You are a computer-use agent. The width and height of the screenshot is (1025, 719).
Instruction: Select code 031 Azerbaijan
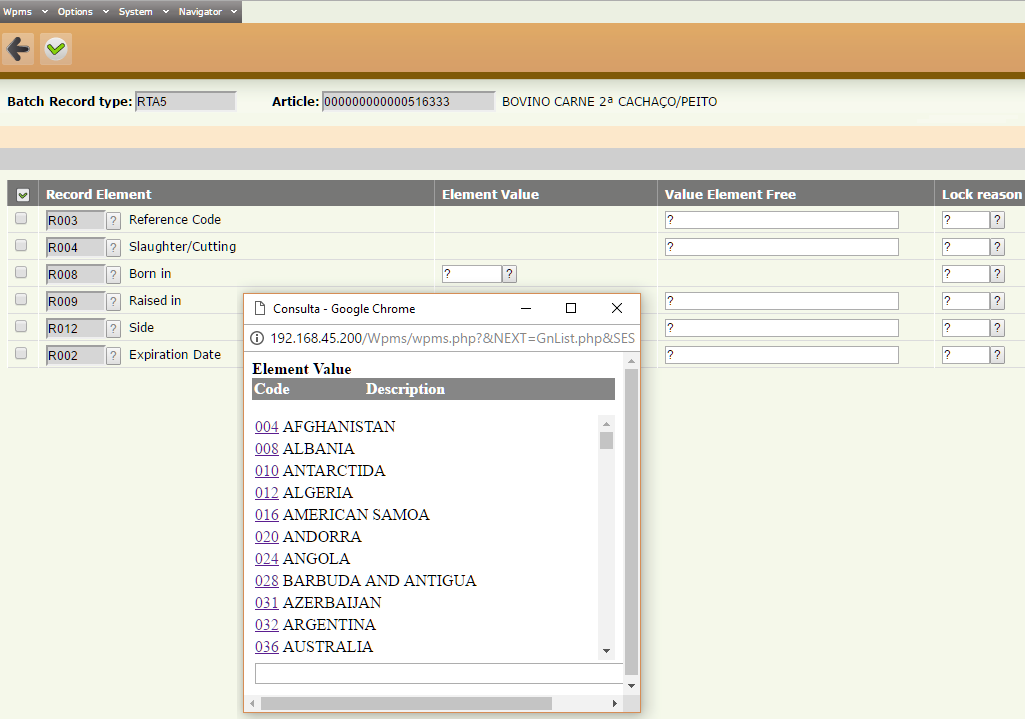coord(267,603)
